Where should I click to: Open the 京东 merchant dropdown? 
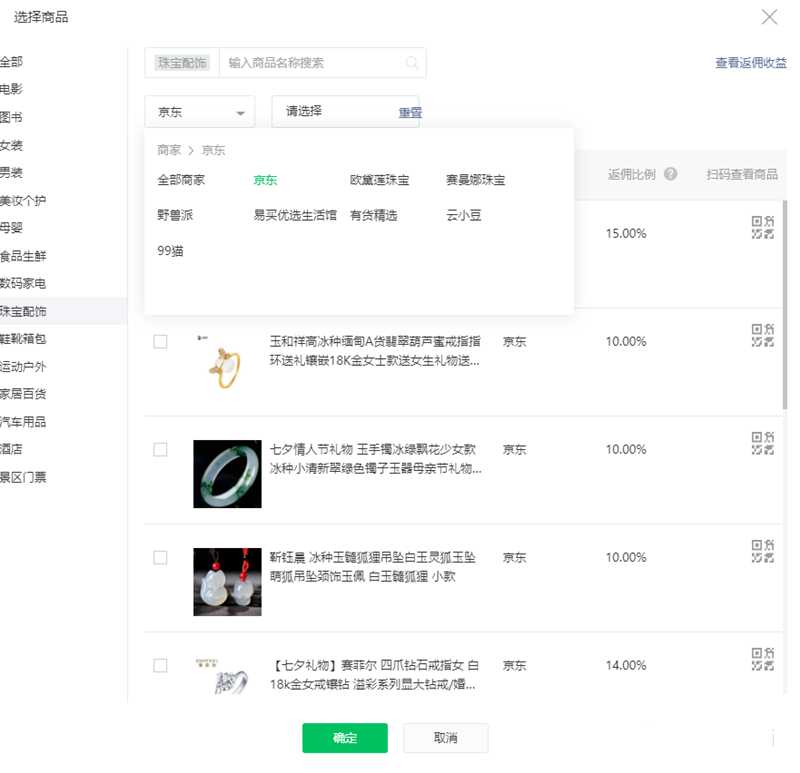[199, 112]
